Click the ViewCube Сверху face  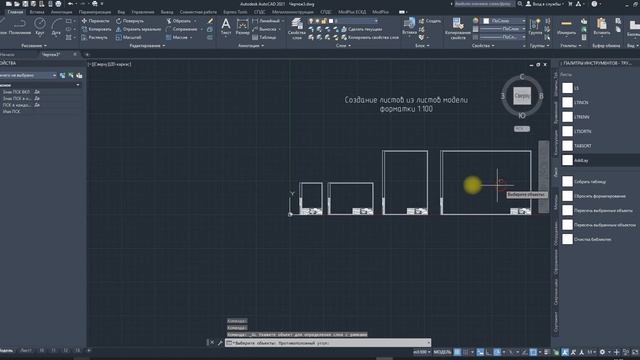pyautogui.click(x=522, y=96)
